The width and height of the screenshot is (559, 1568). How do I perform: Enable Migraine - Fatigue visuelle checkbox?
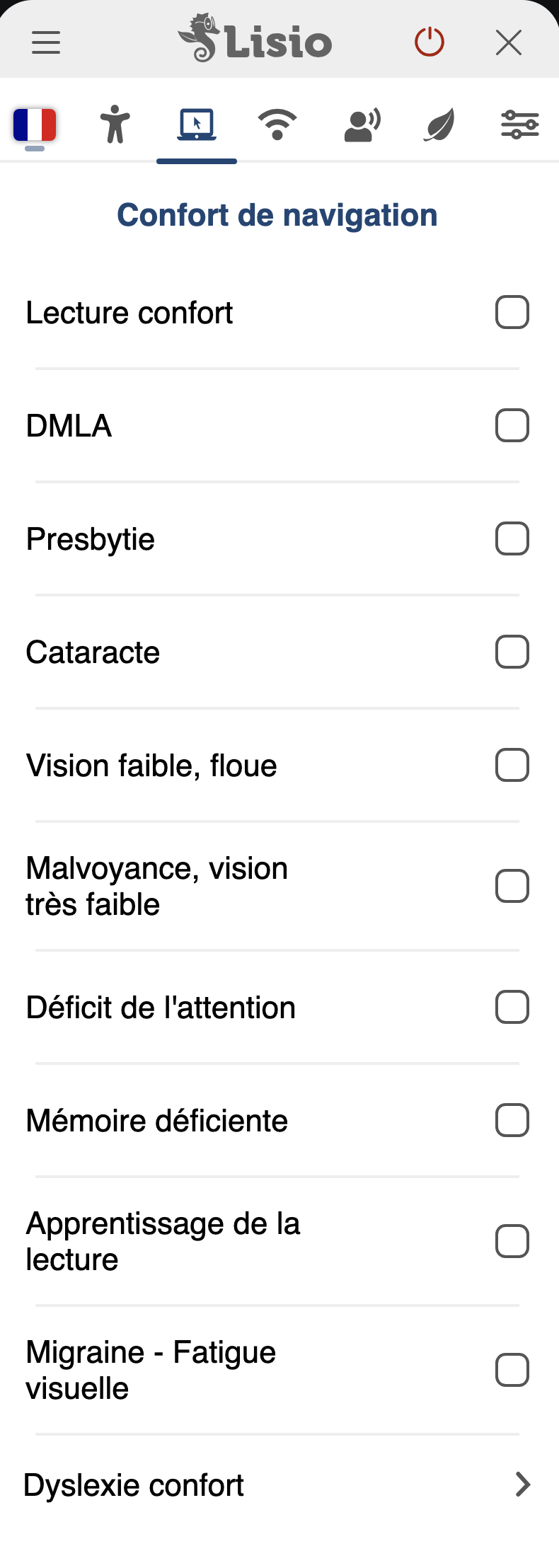pyautogui.click(x=512, y=1371)
